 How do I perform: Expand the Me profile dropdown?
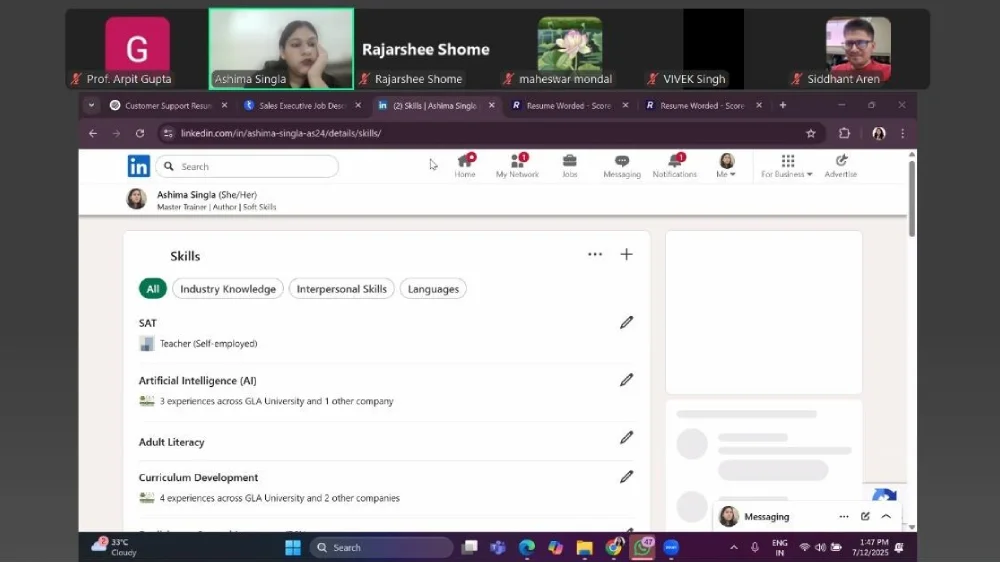pyautogui.click(x=726, y=166)
